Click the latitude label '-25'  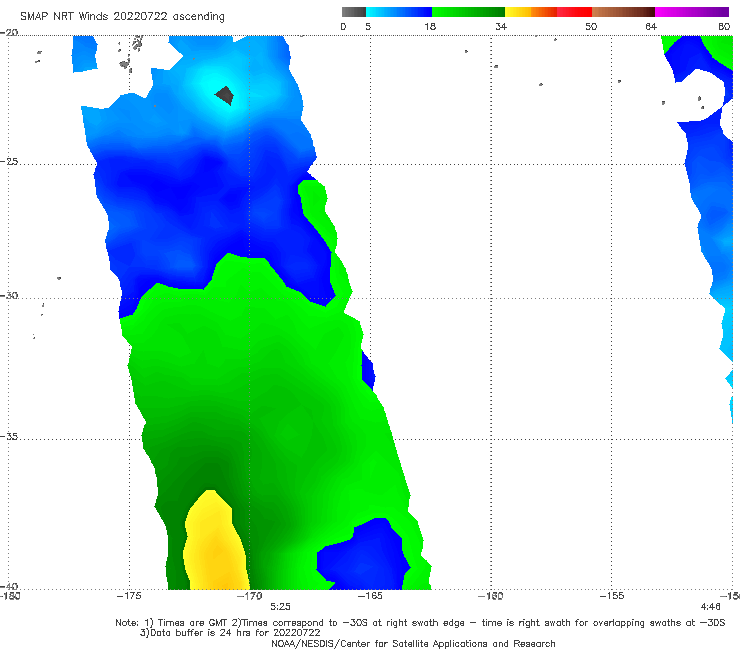9,161
